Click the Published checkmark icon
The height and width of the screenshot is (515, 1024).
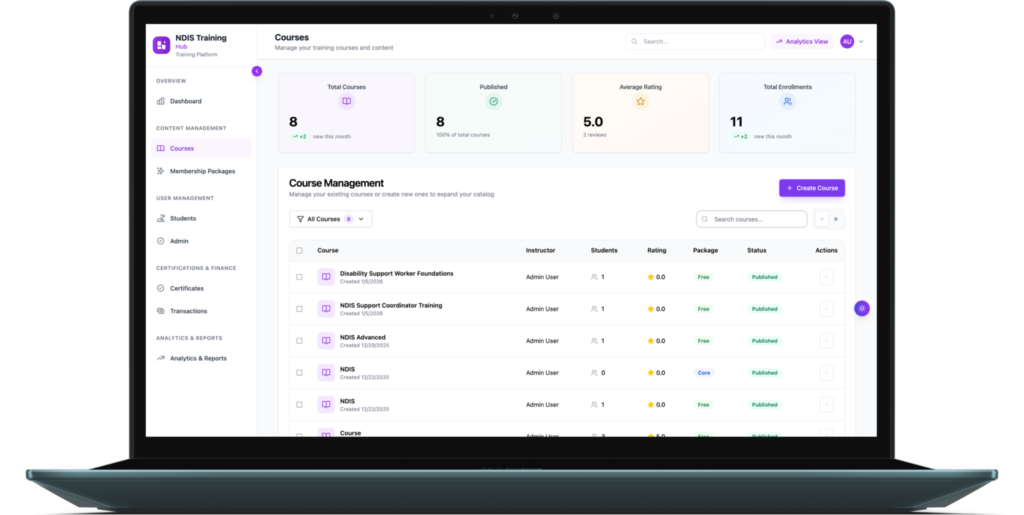[493, 102]
